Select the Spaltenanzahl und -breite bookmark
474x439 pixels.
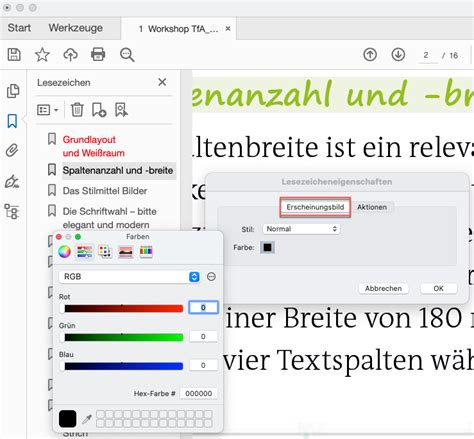coord(118,170)
